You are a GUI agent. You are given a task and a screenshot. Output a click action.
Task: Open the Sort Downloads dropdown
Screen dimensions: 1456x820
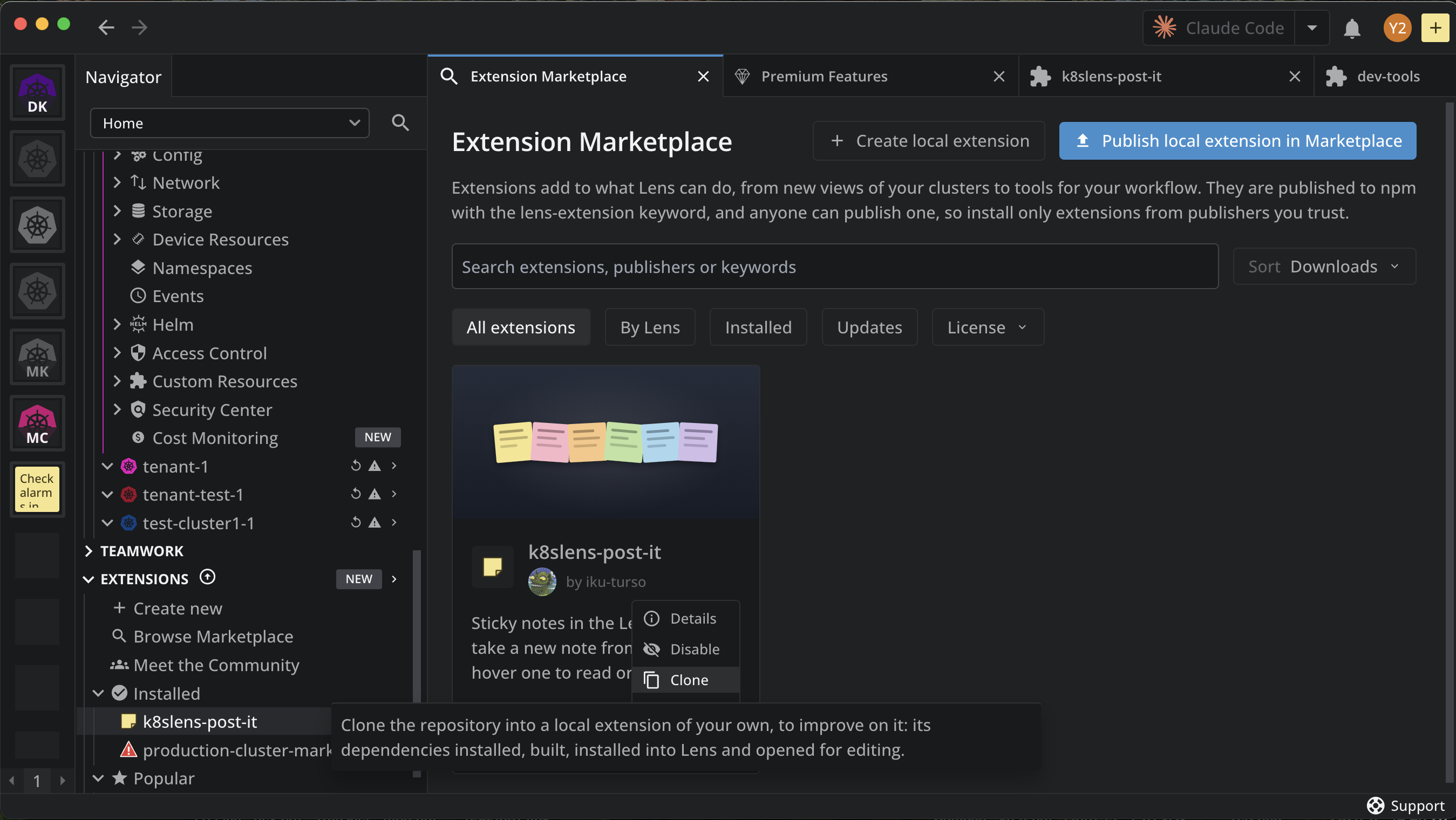click(1324, 266)
